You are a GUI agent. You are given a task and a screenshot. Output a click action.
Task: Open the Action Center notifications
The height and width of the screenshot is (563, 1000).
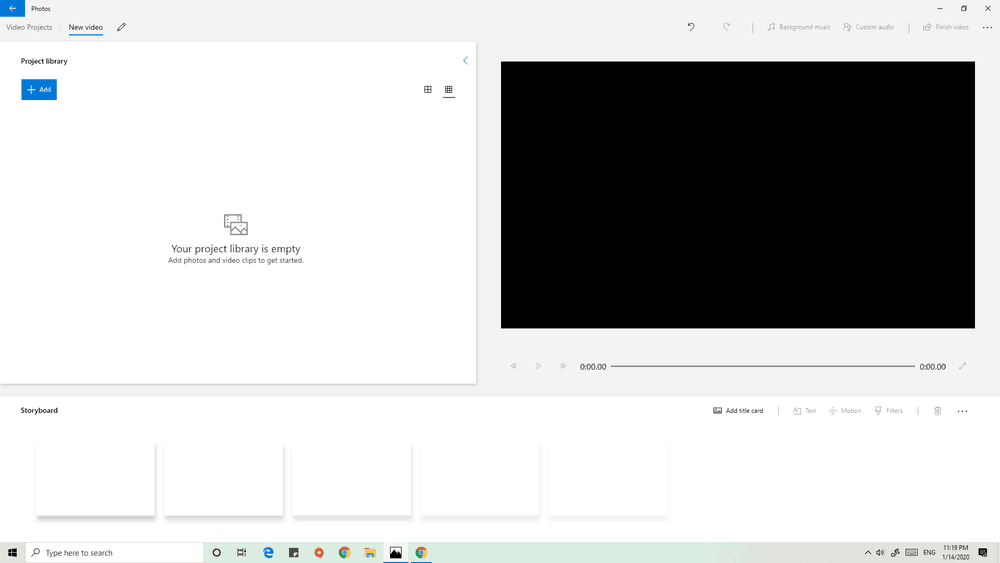(983, 553)
